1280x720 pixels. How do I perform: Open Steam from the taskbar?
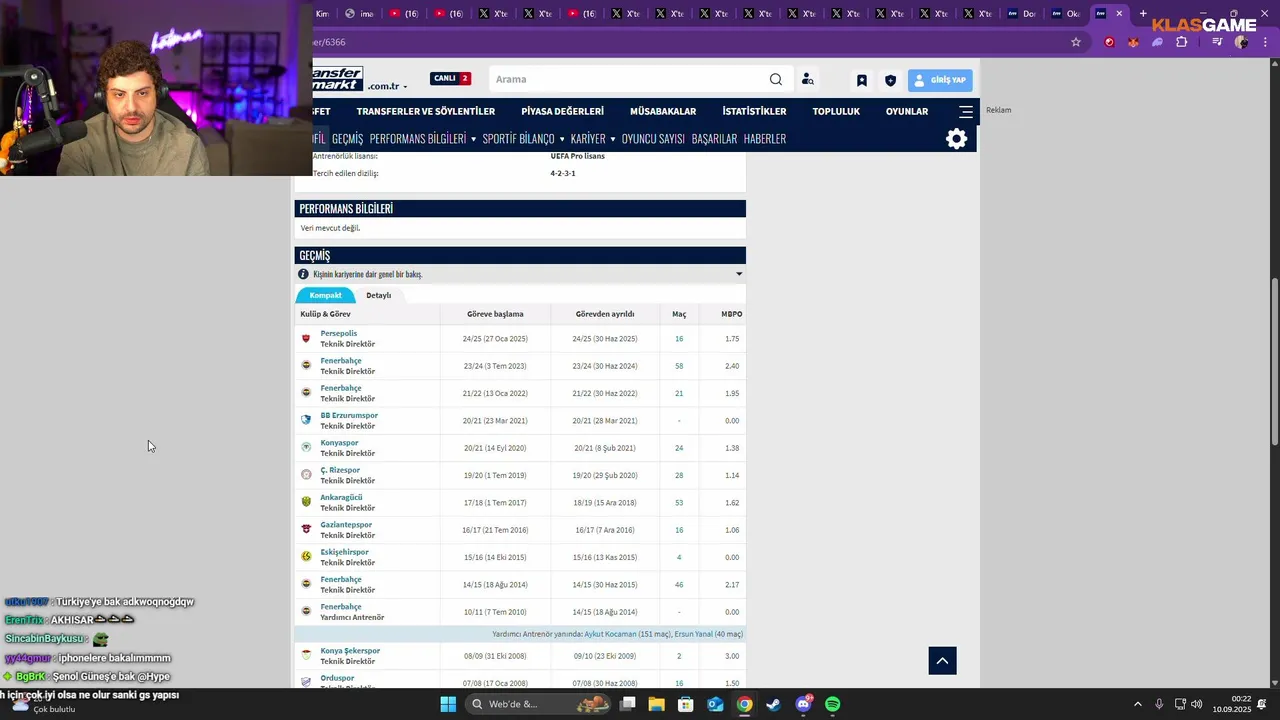[773, 704]
